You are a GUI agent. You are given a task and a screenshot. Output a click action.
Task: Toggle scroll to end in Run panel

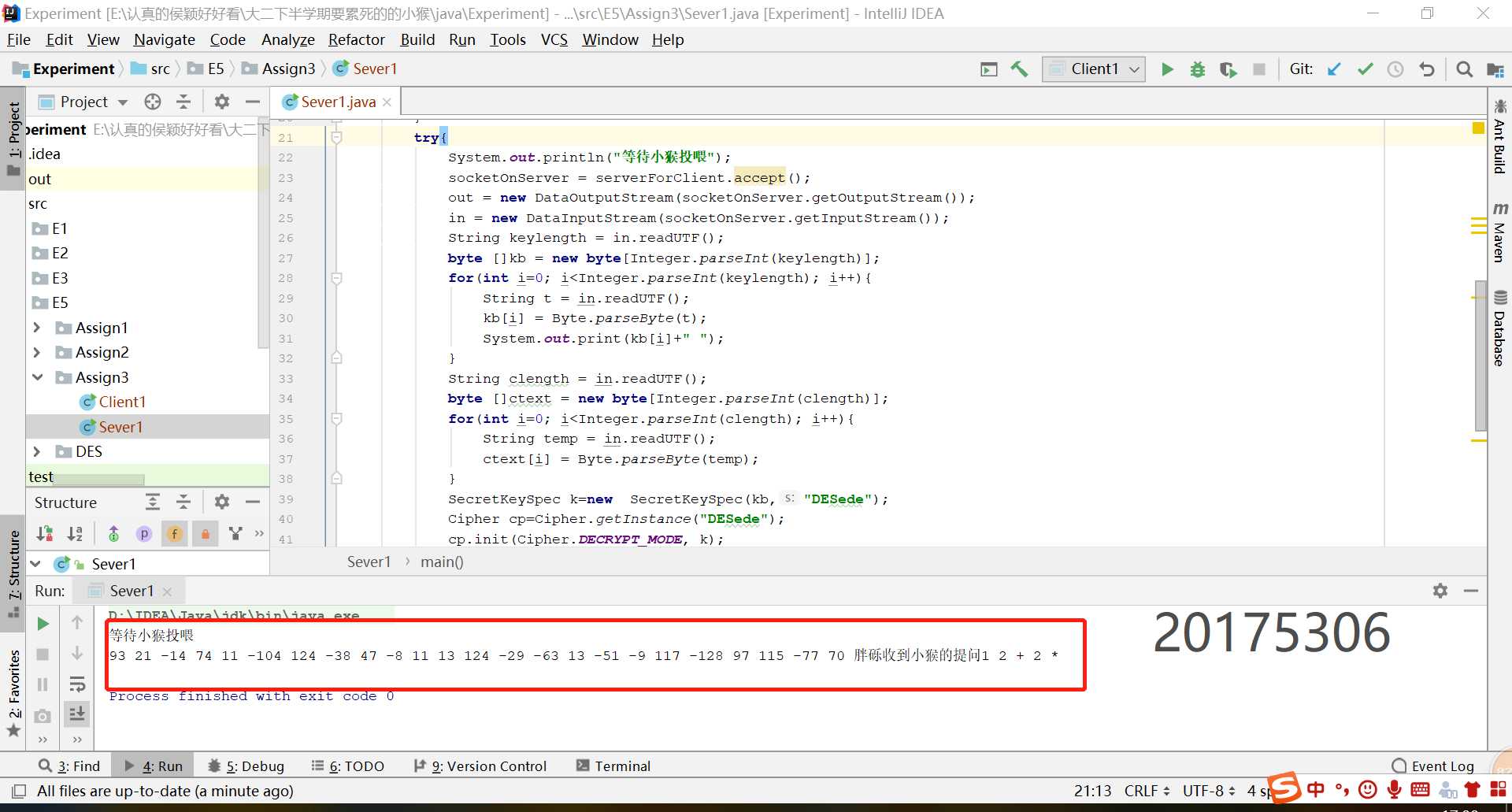(77, 714)
